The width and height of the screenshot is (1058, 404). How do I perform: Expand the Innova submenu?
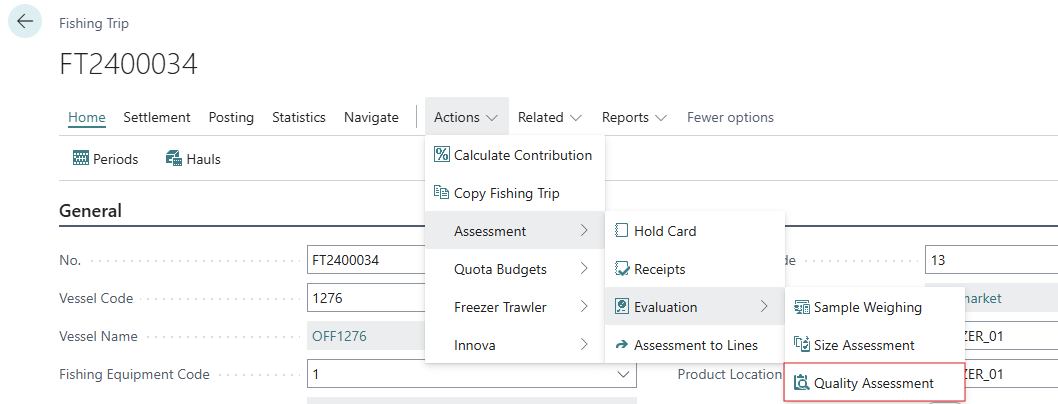click(514, 345)
